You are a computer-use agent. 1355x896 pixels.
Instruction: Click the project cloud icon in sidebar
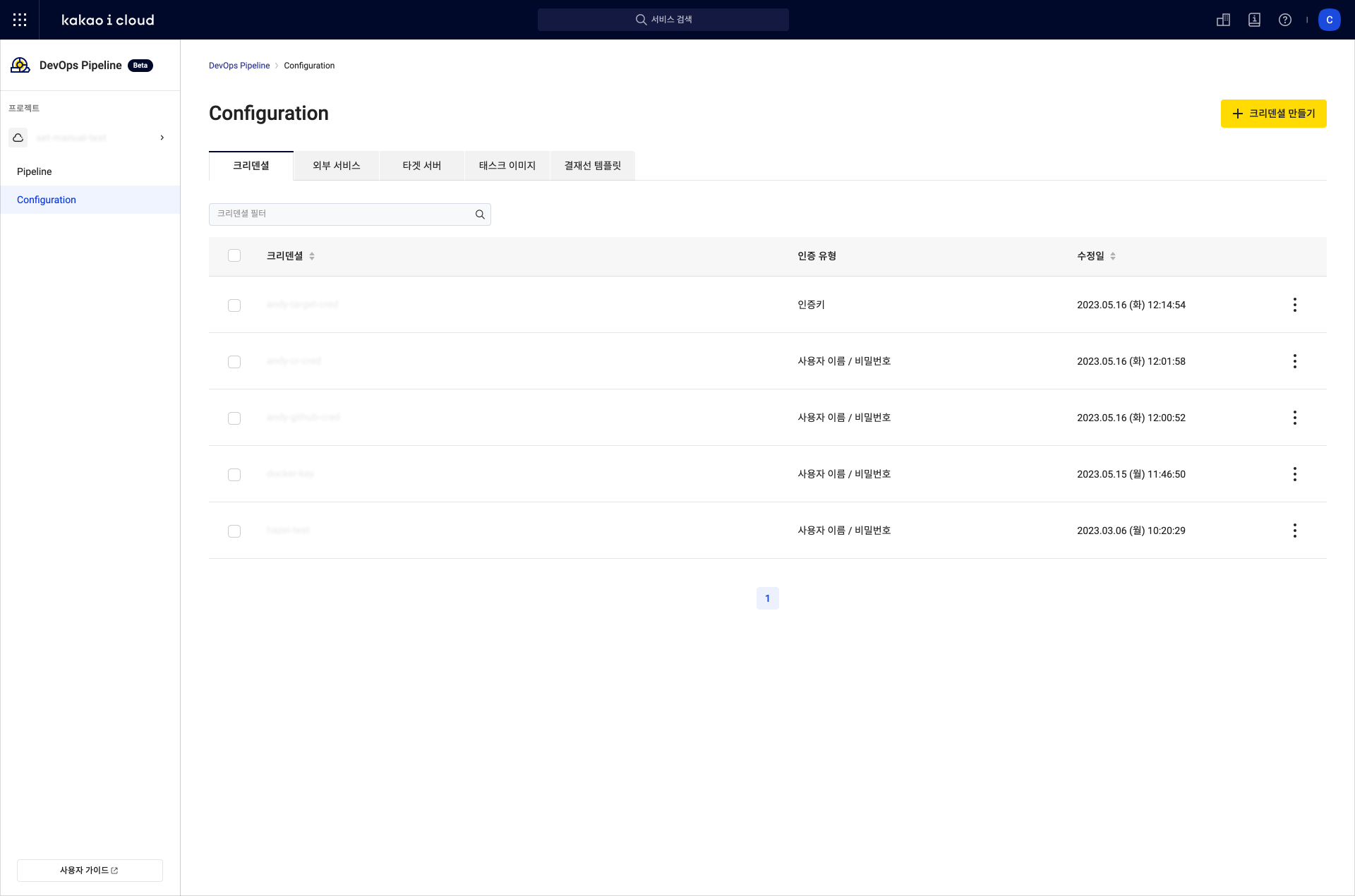click(18, 138)
